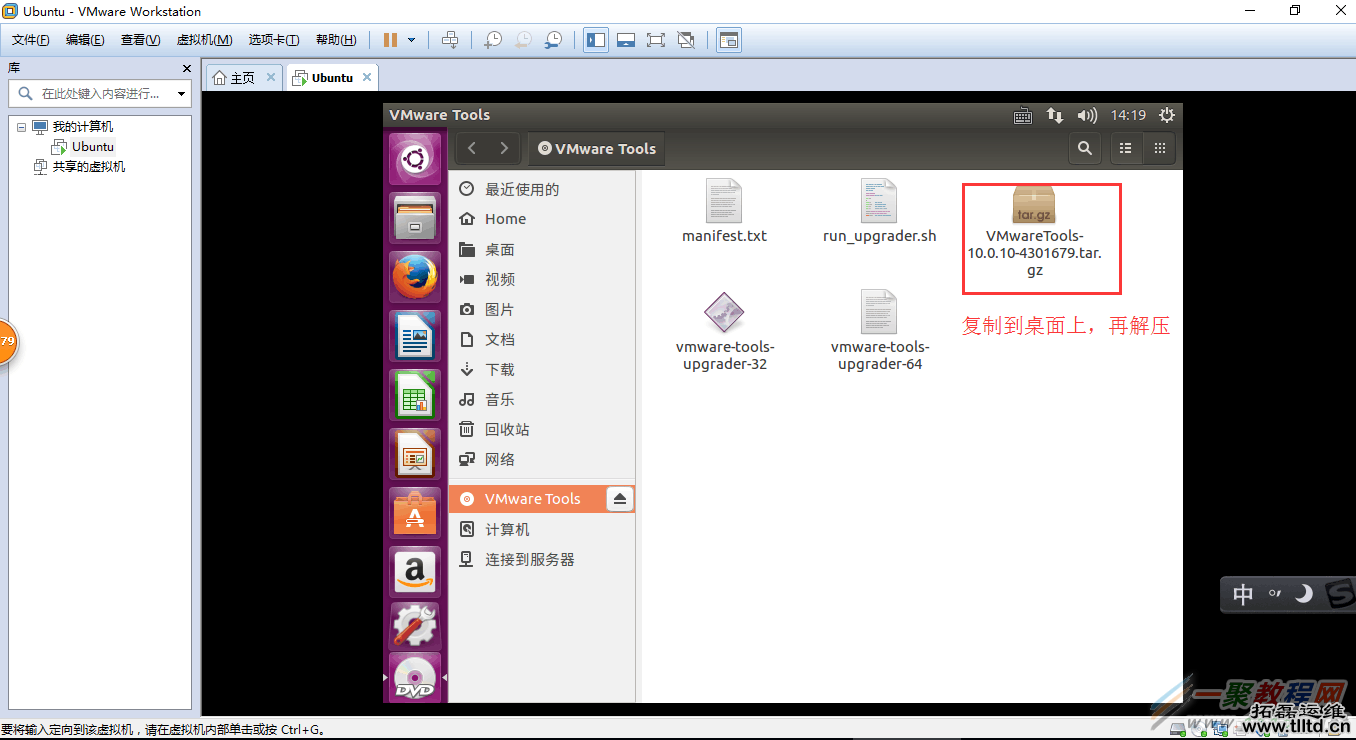Open the 虚拟机(M) menu

(204, 40)
